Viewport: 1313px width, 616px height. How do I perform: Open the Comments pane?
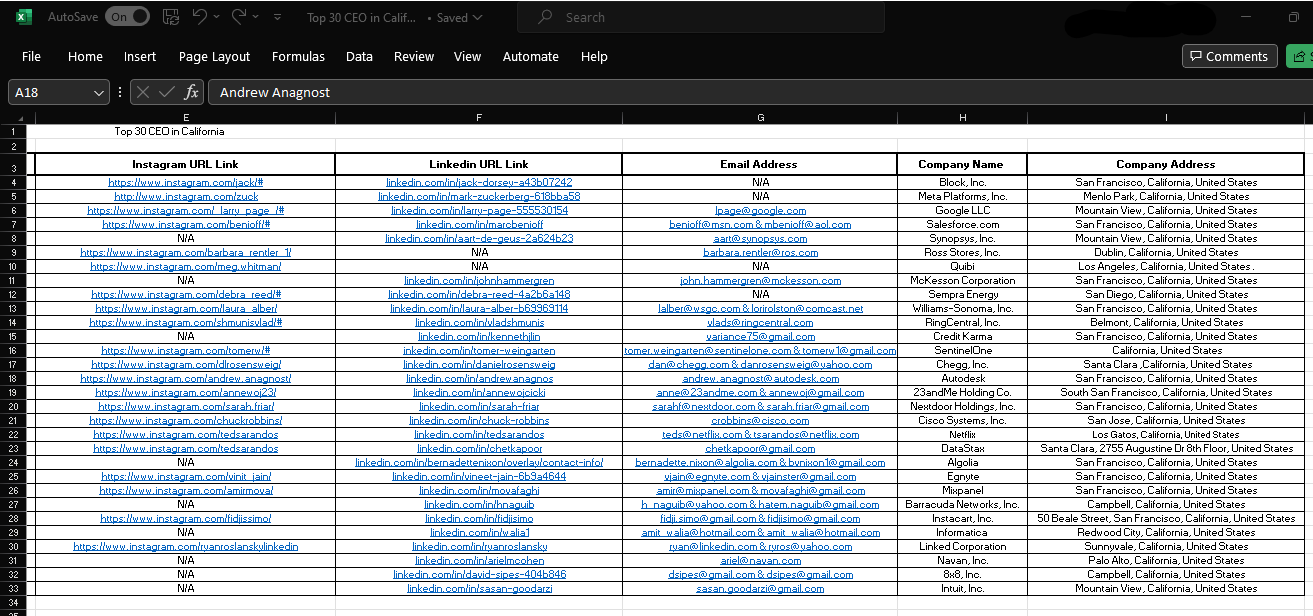point(1229,56)
